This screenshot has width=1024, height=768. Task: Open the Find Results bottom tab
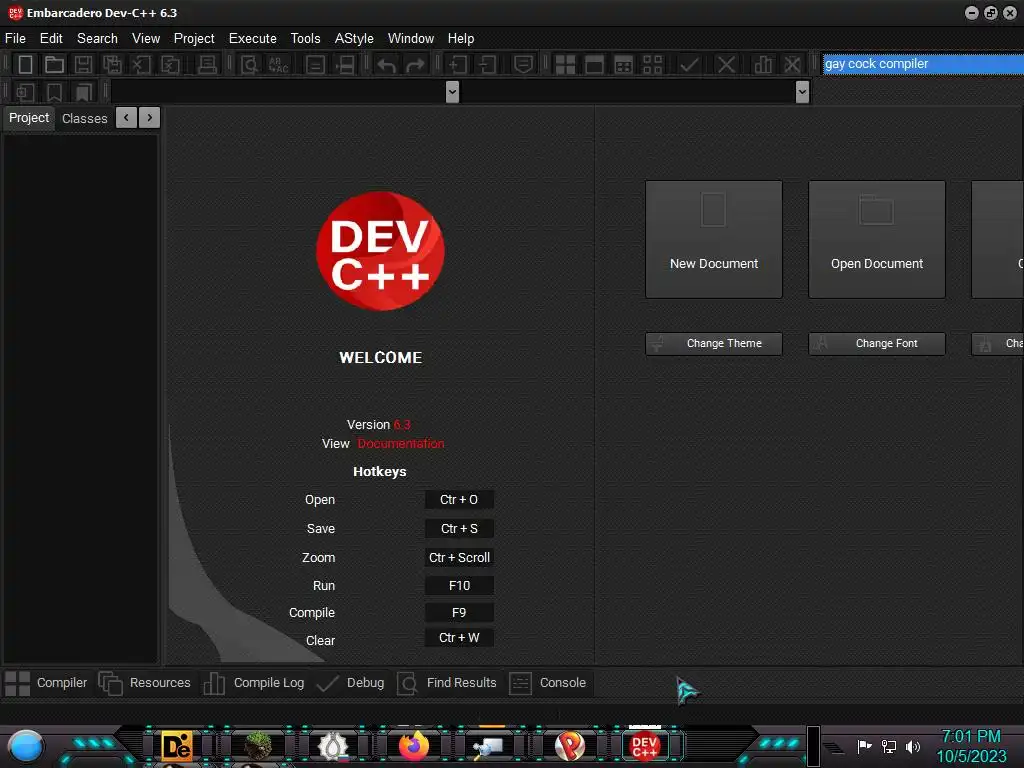point(447,683)
